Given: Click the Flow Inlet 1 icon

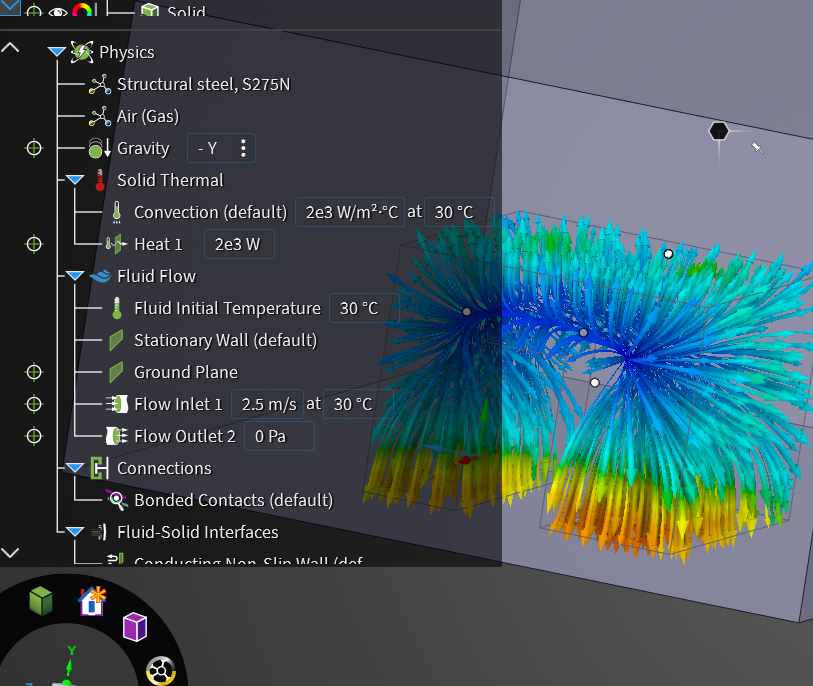Looking at the screenshot, I should point(116,404).
